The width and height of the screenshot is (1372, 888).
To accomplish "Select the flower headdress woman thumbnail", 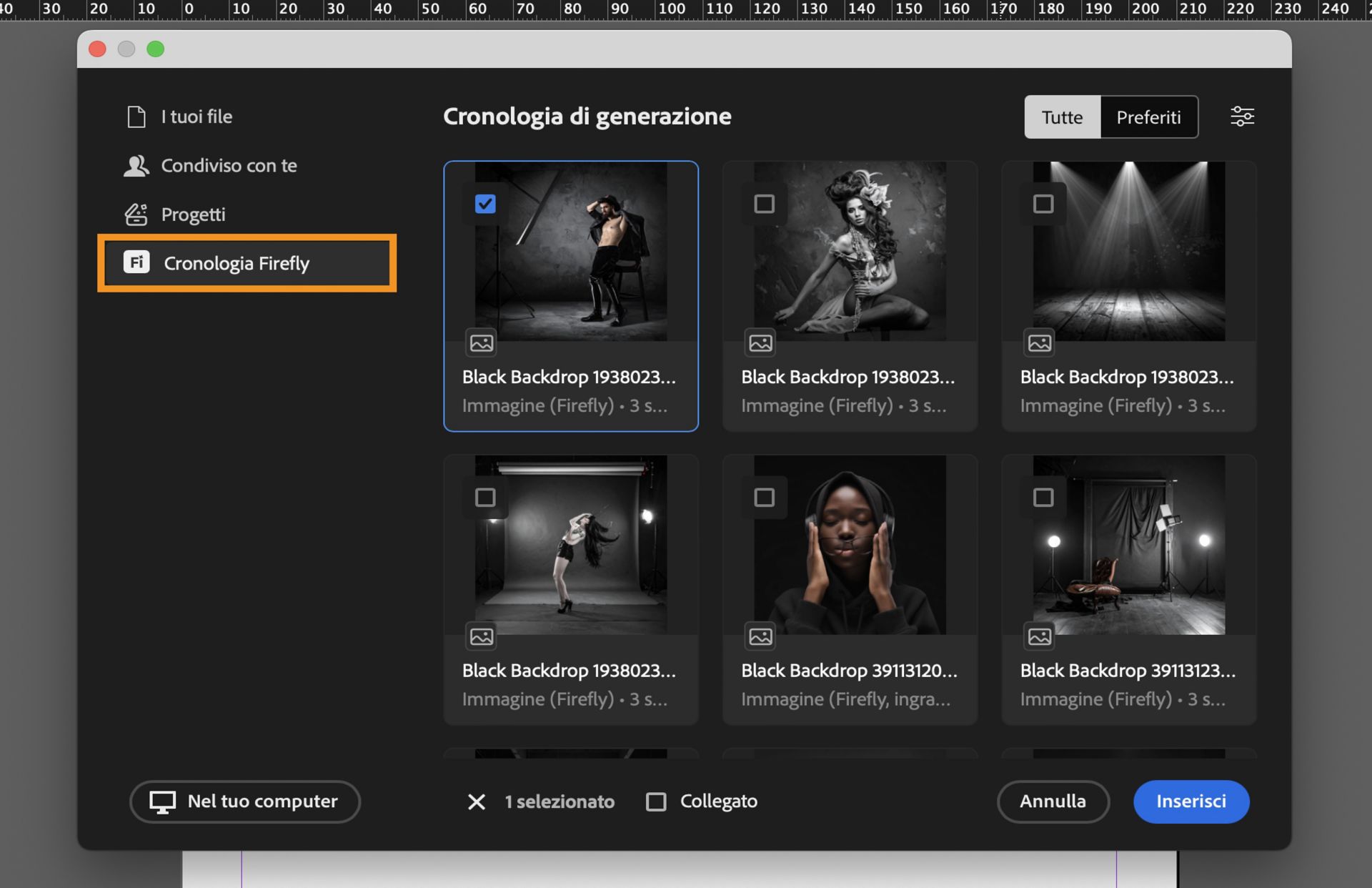I will pos(850,251).
